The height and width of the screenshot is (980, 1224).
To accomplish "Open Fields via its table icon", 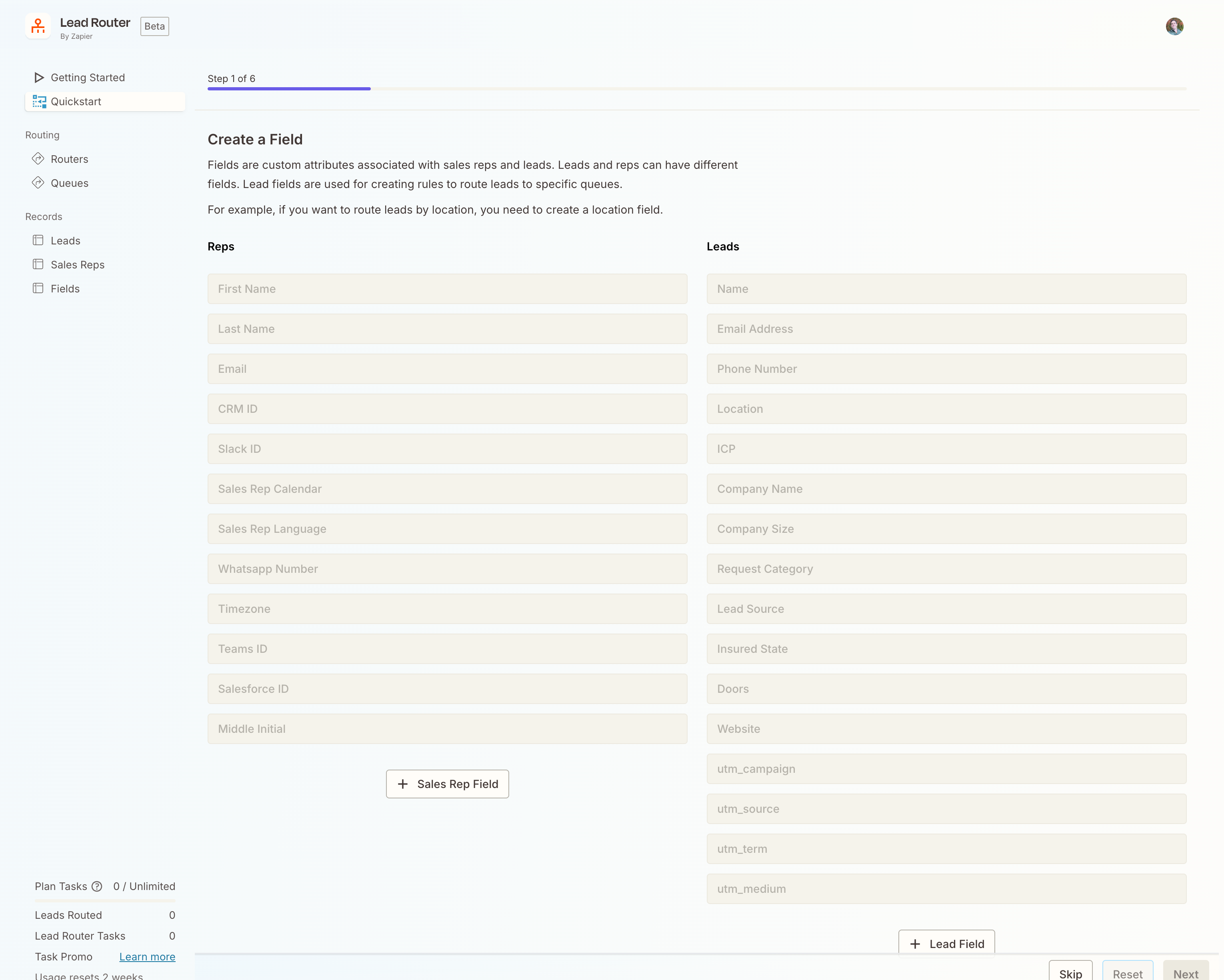I will (38, 288).
